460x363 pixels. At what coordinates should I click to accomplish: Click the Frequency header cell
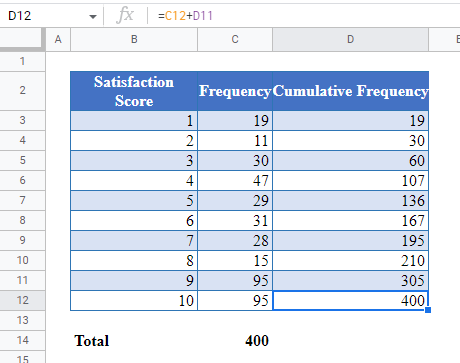click(235, 91)
